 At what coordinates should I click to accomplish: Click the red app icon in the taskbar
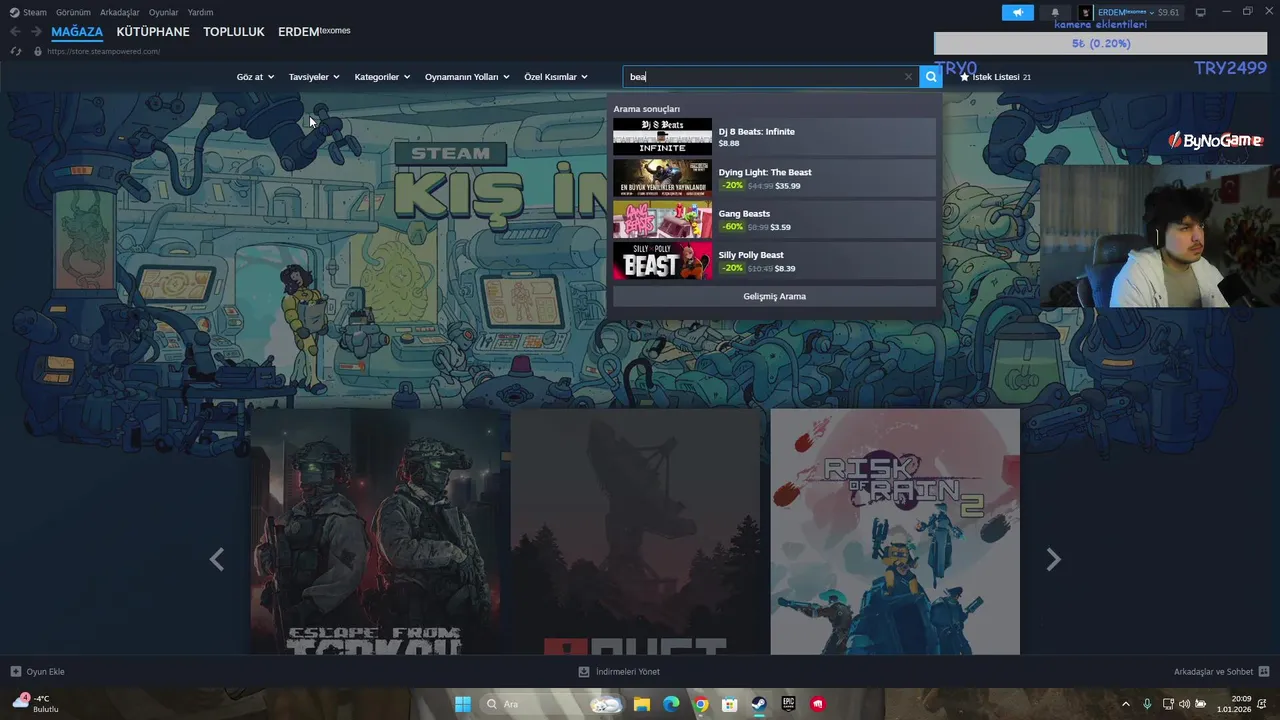point(818,704)
